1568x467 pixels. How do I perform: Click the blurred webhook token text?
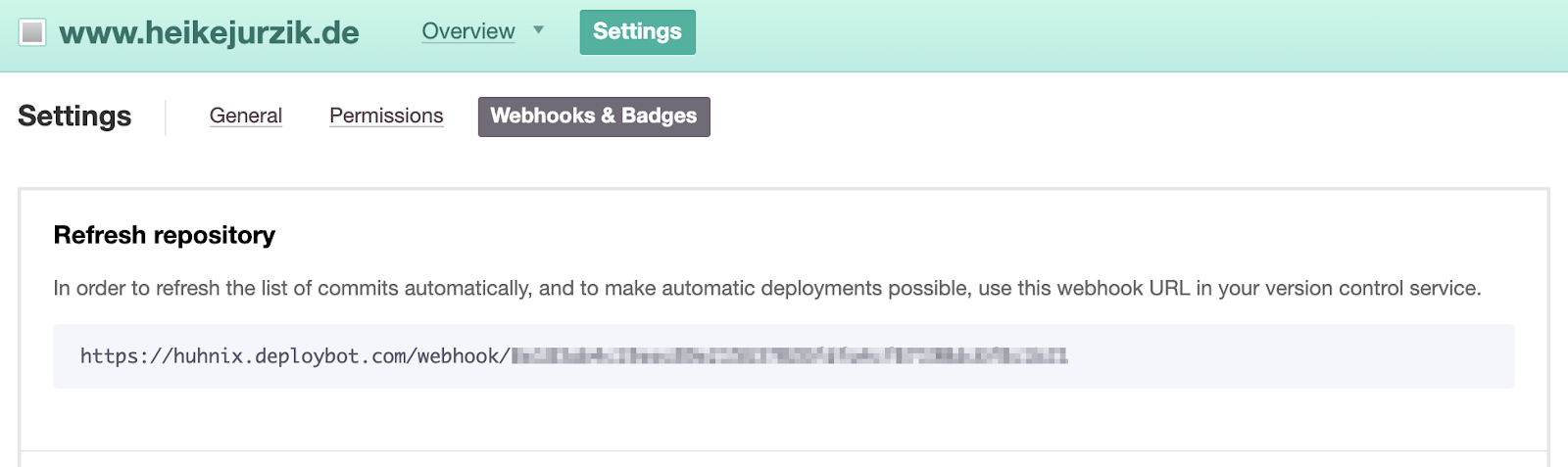789,355
